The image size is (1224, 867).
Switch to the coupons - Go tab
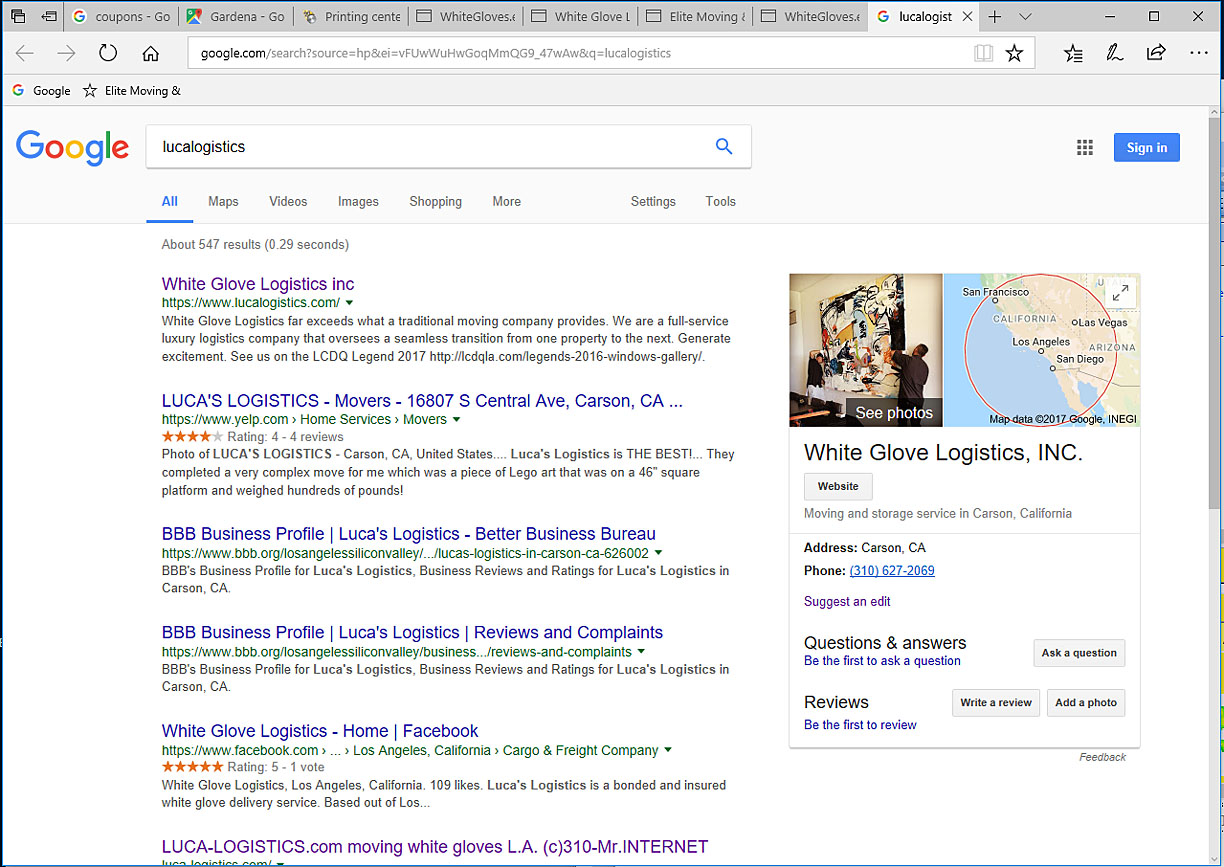(122, 17)
